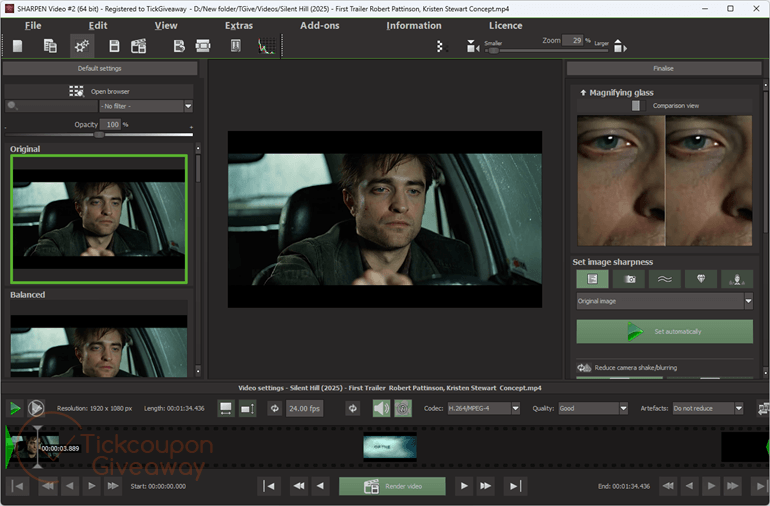This screenshot has height=506, width=770.
Task: Click the reset arrow left of 24.00 fps
Action: click(x=275, y=408)
